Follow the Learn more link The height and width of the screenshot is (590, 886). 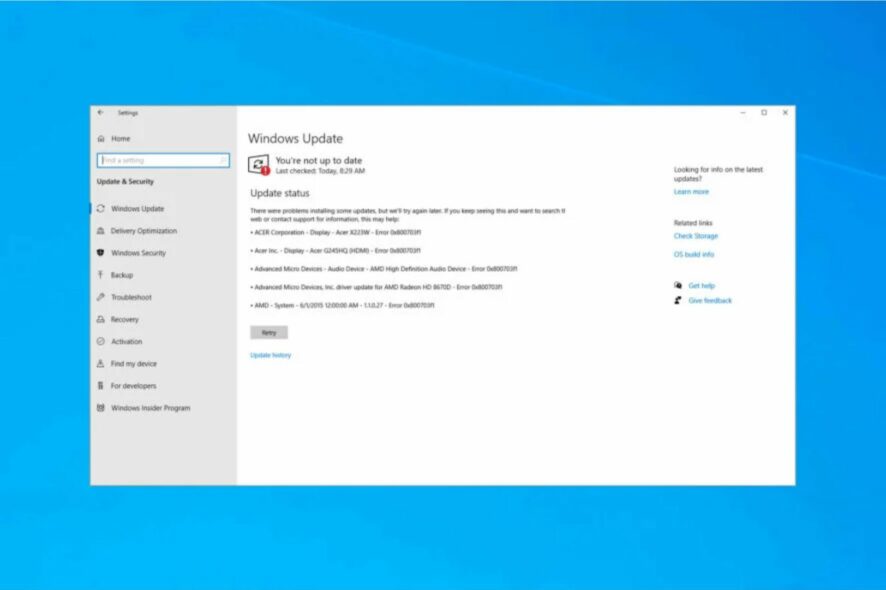pos(691,192)
